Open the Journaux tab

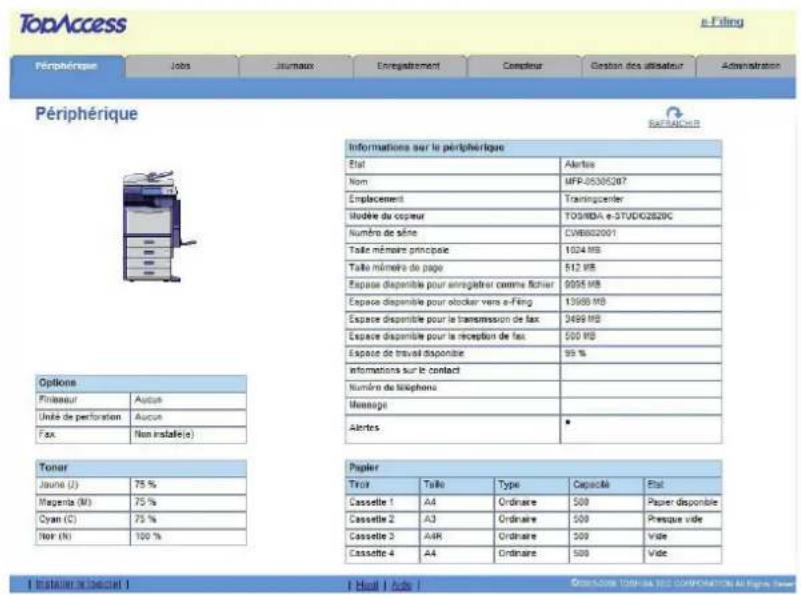click(x=295, y=66)
